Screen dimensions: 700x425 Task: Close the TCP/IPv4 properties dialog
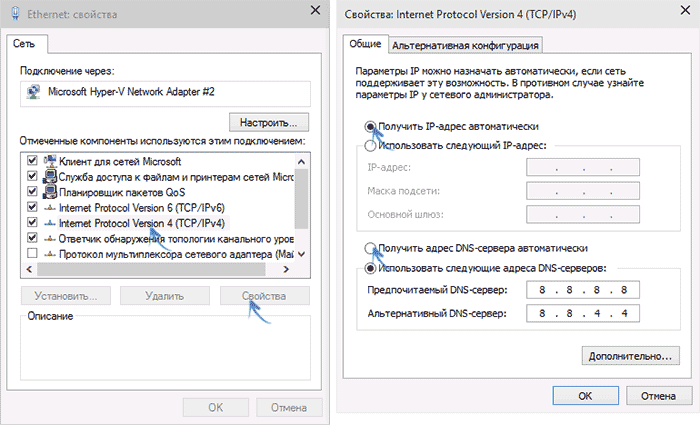click(685, 10)
